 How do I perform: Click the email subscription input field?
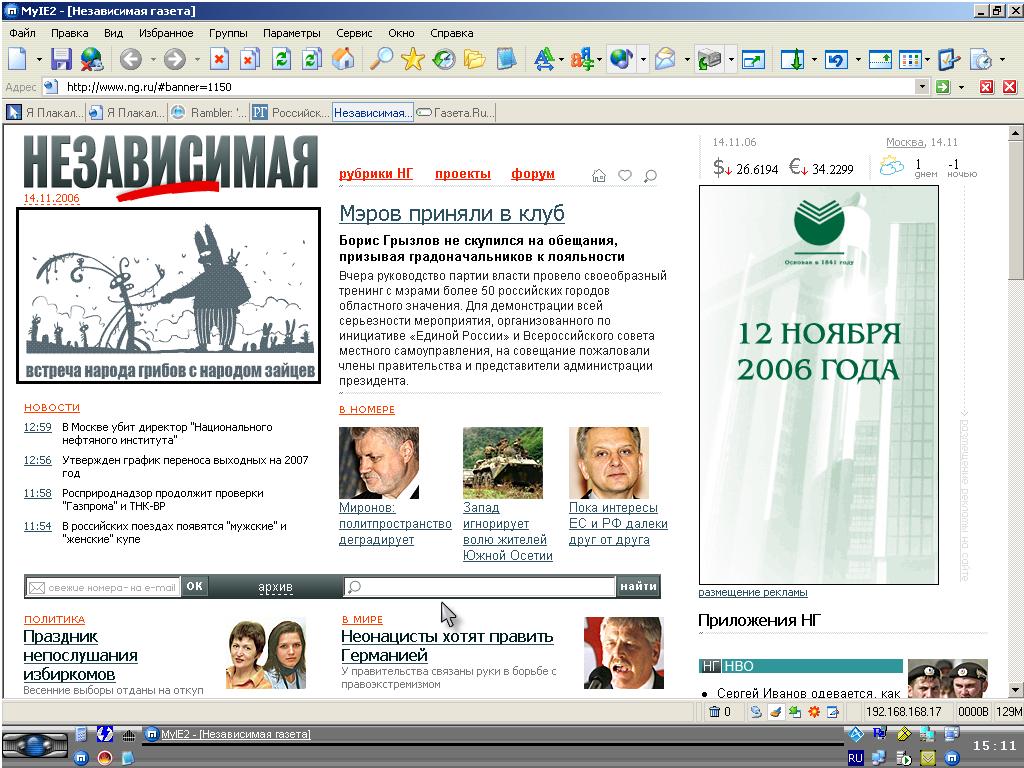(103, 587)
